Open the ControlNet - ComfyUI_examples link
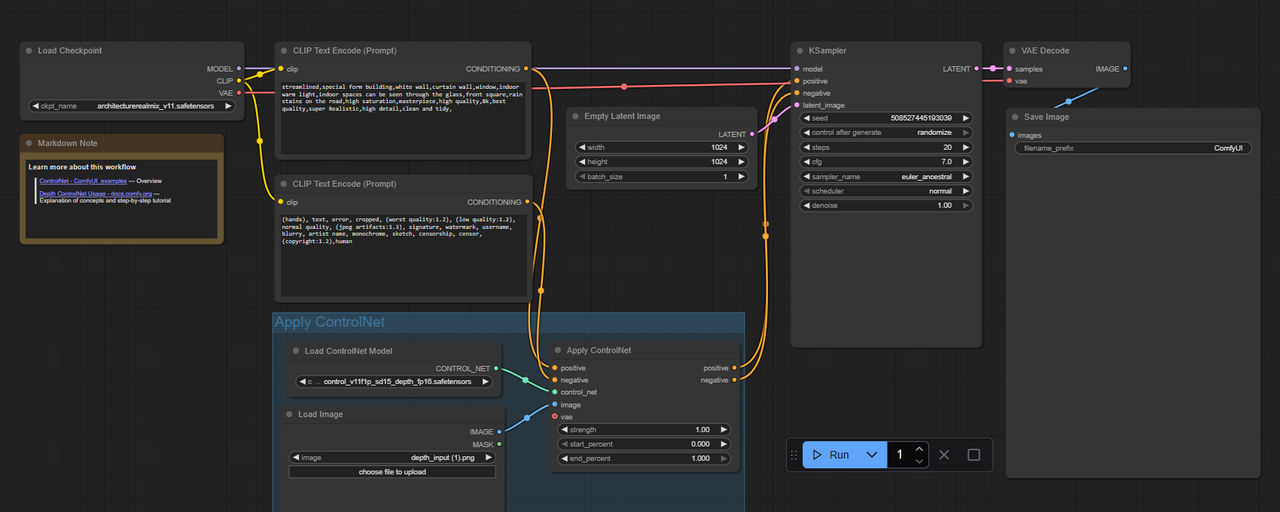 (83, 180)
